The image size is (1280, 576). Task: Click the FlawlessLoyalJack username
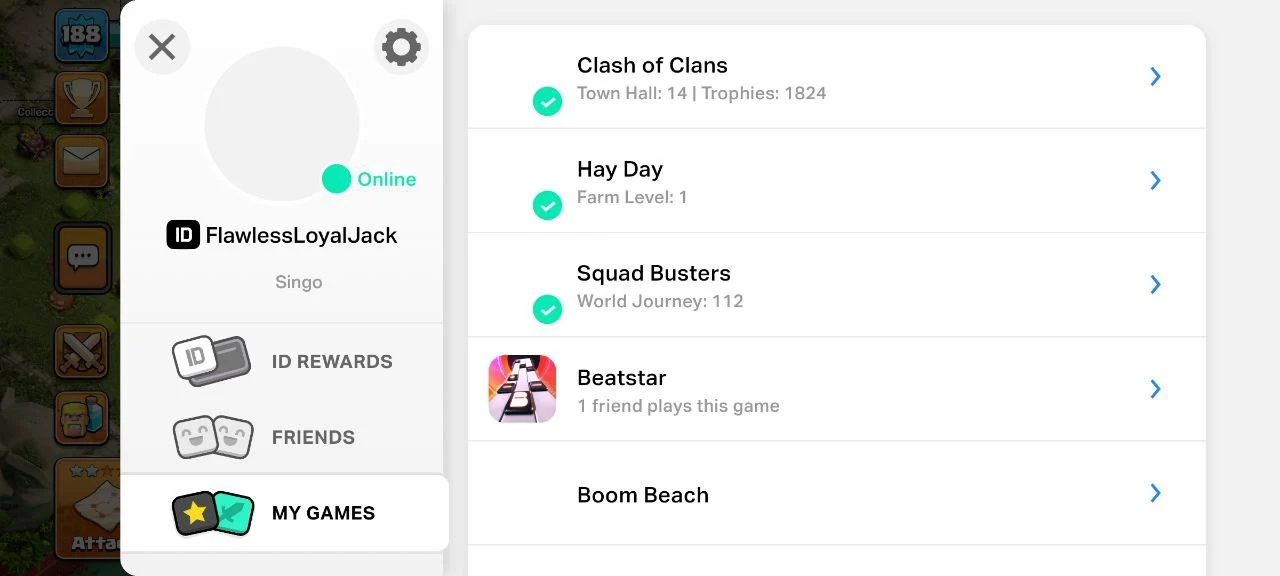pos(301,236)
